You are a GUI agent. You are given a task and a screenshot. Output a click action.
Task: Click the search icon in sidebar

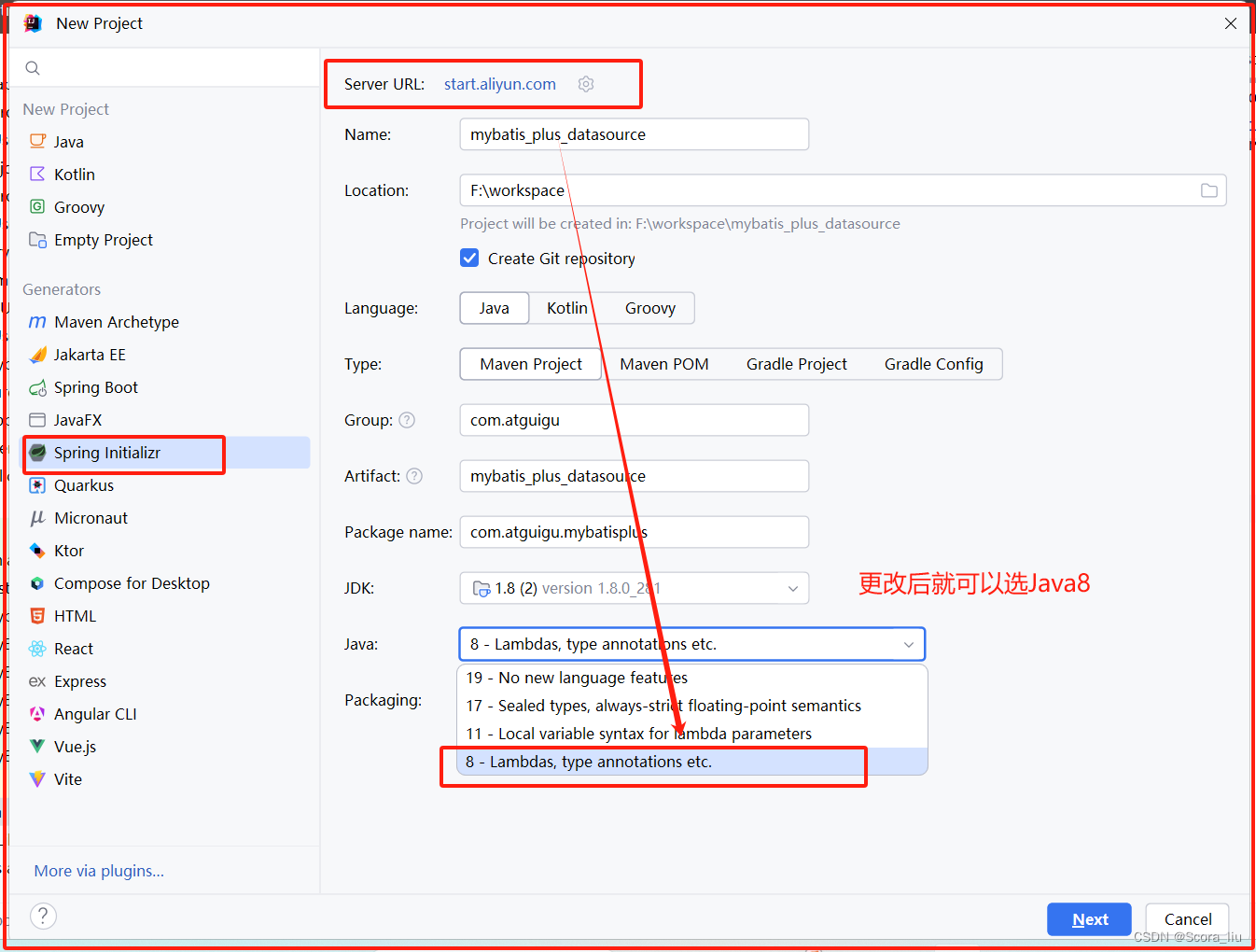(x=33, y=68)
